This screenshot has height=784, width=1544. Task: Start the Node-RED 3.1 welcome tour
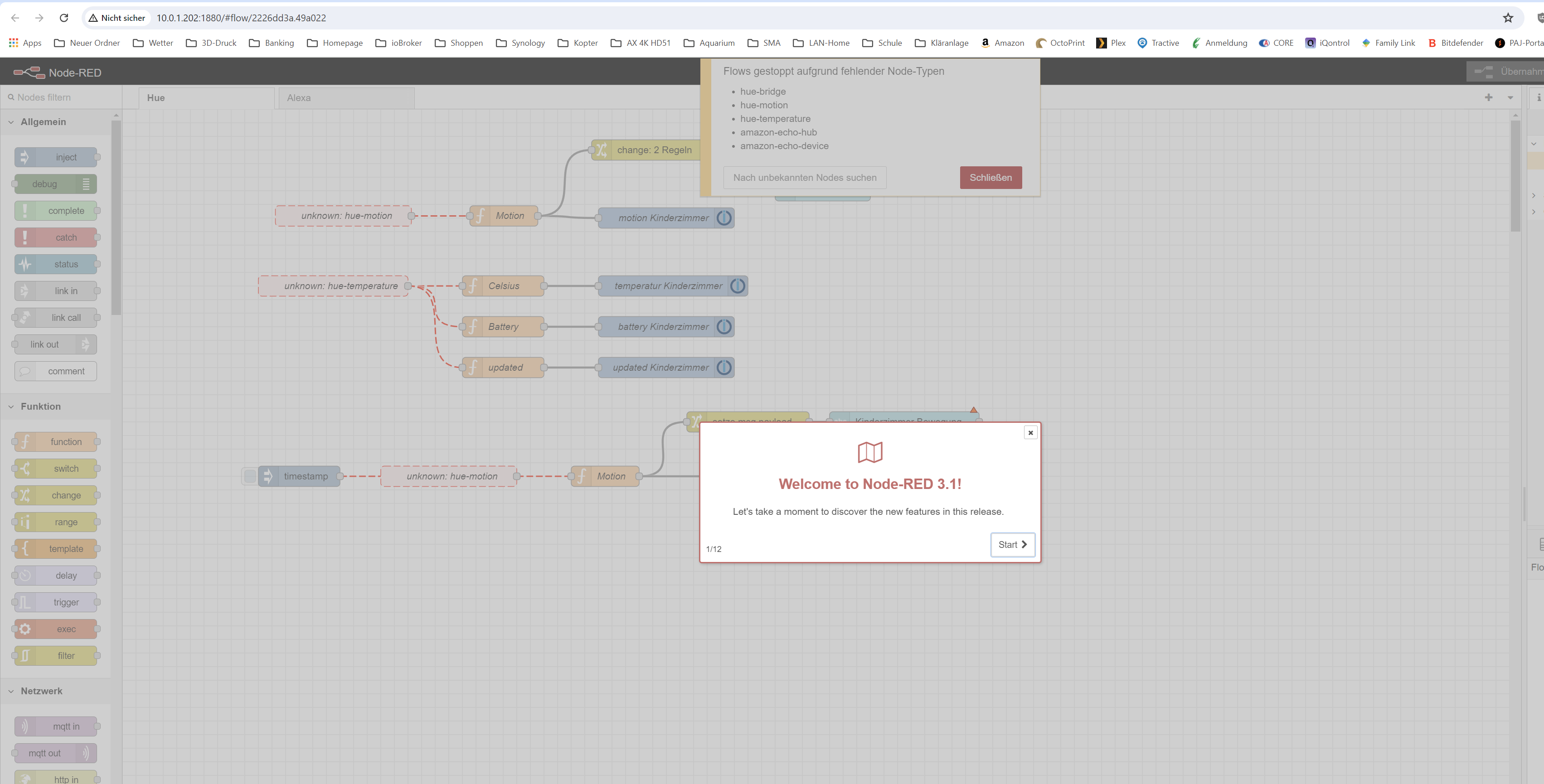click(x=1012, y=545)
